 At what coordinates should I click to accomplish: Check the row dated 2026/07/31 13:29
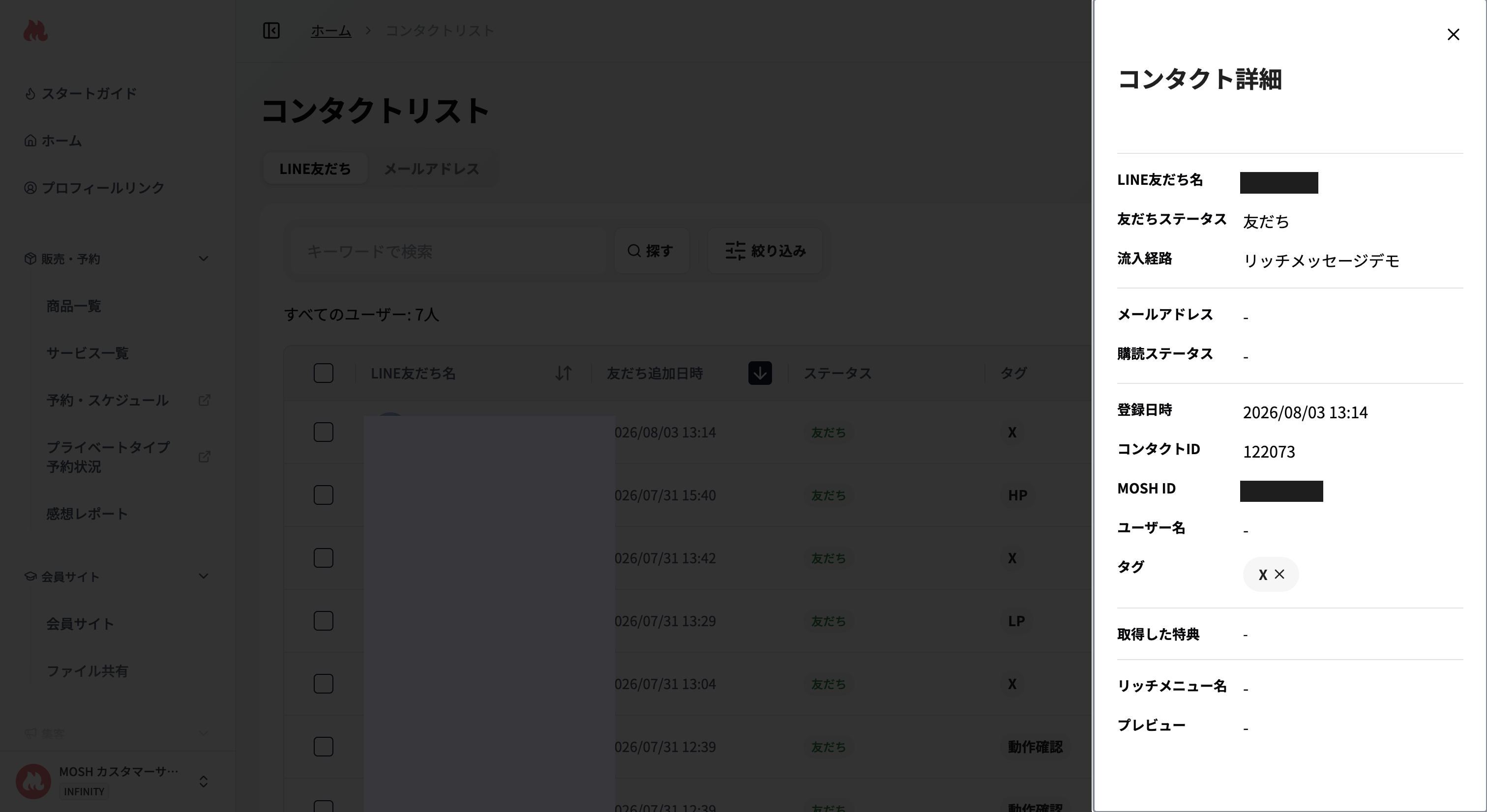(x=323, y=621)
